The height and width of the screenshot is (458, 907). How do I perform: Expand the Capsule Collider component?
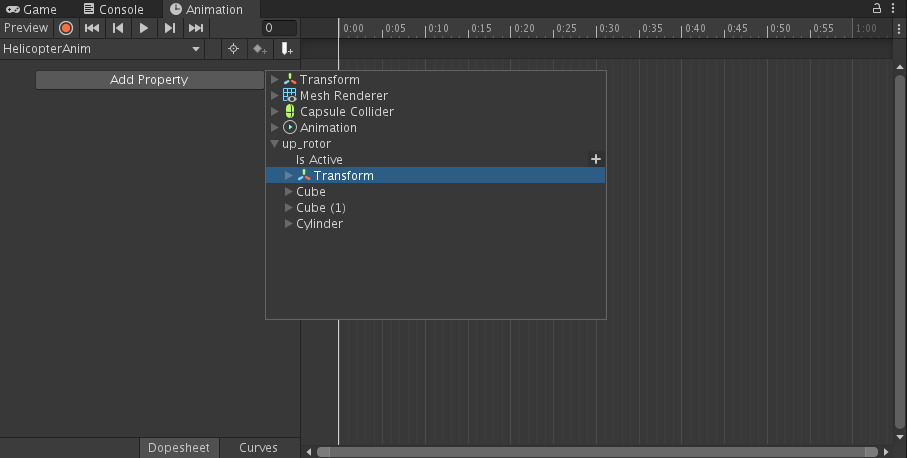click(x=275, y=112)
